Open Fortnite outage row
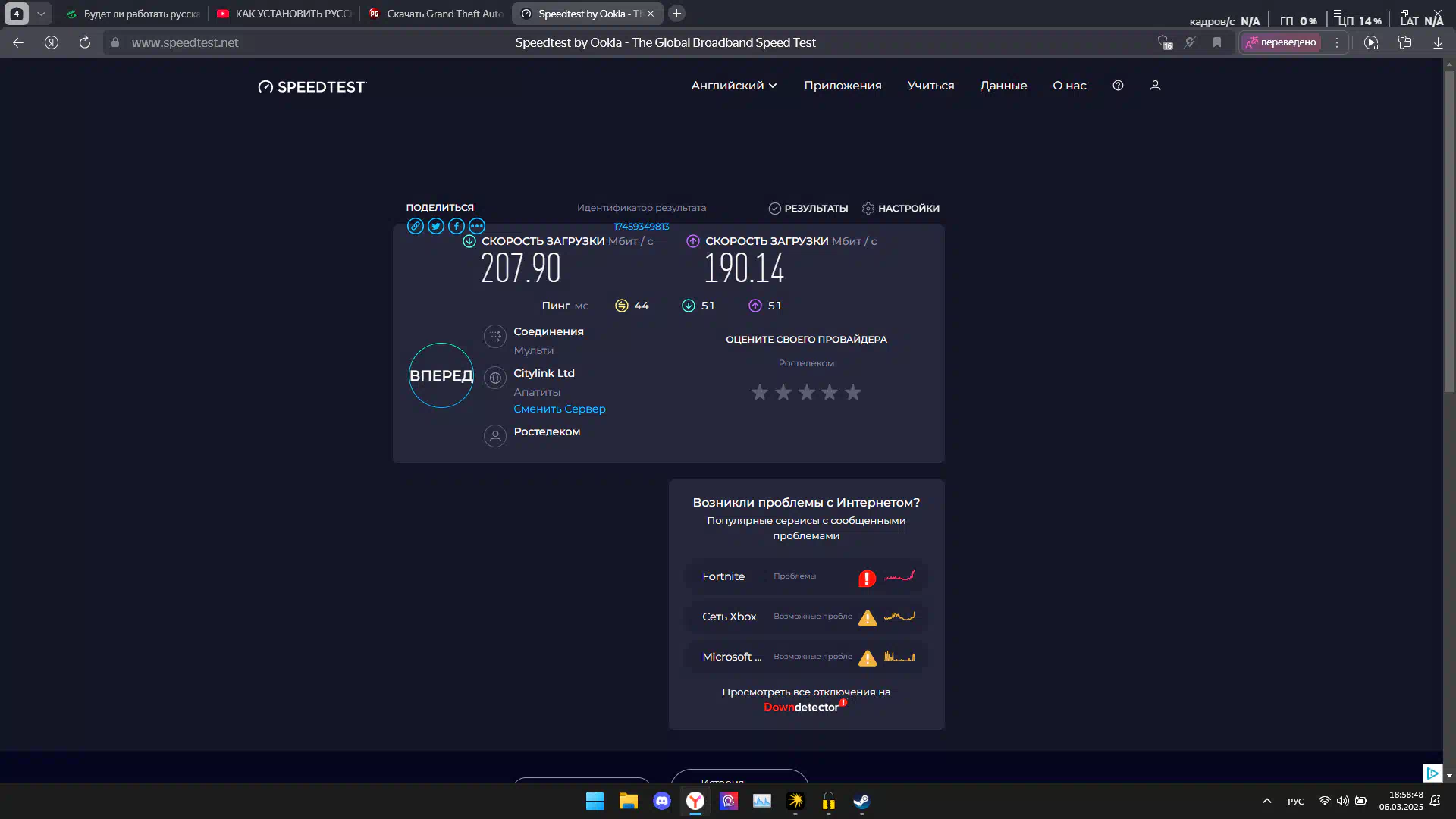The height and width of the screenshot is (819, 1456). [806, 576]
